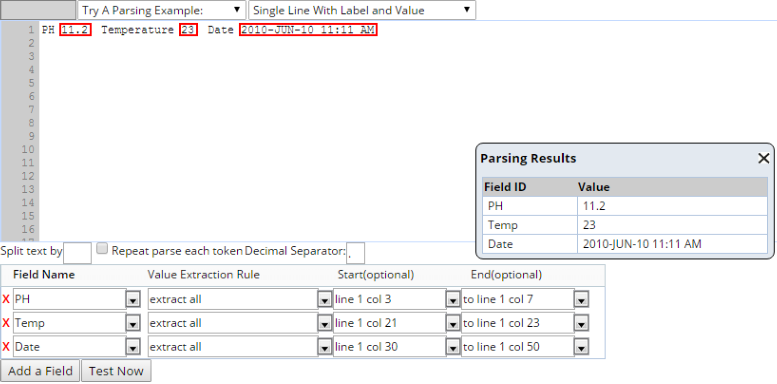Open the Single Line With Label and Value dropdown
The image size is (777, 384).
(362, 10)
